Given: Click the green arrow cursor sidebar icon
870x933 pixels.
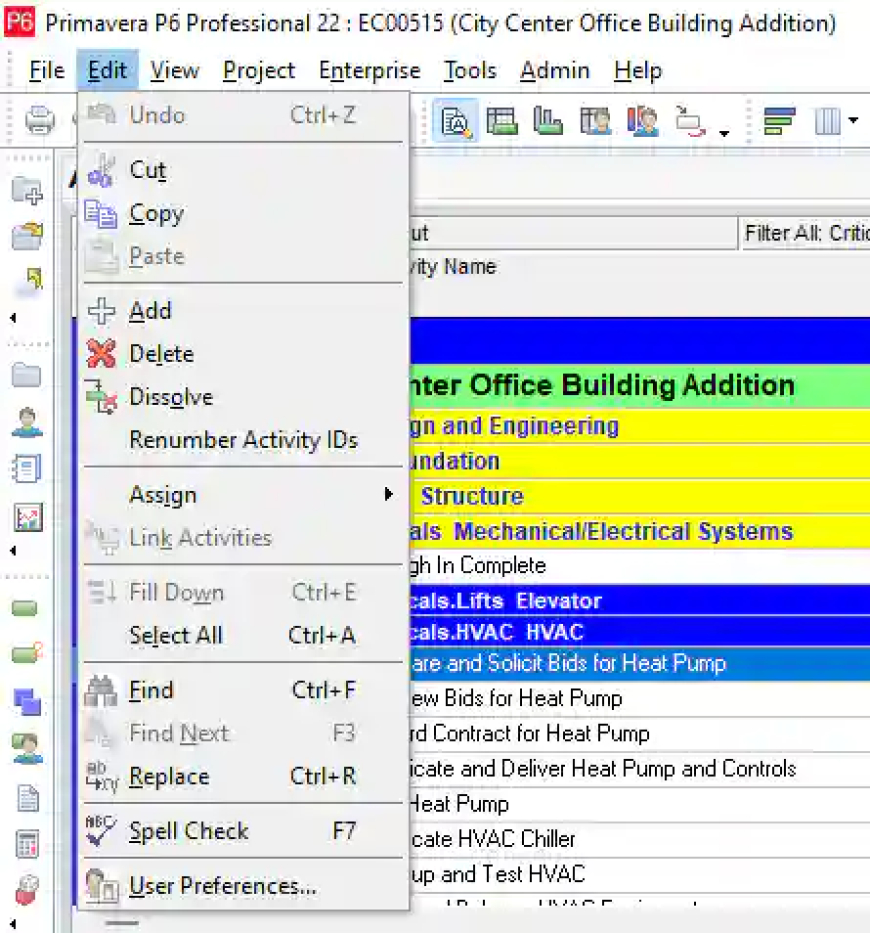Looking at the screenshot, I should point(31,281).
